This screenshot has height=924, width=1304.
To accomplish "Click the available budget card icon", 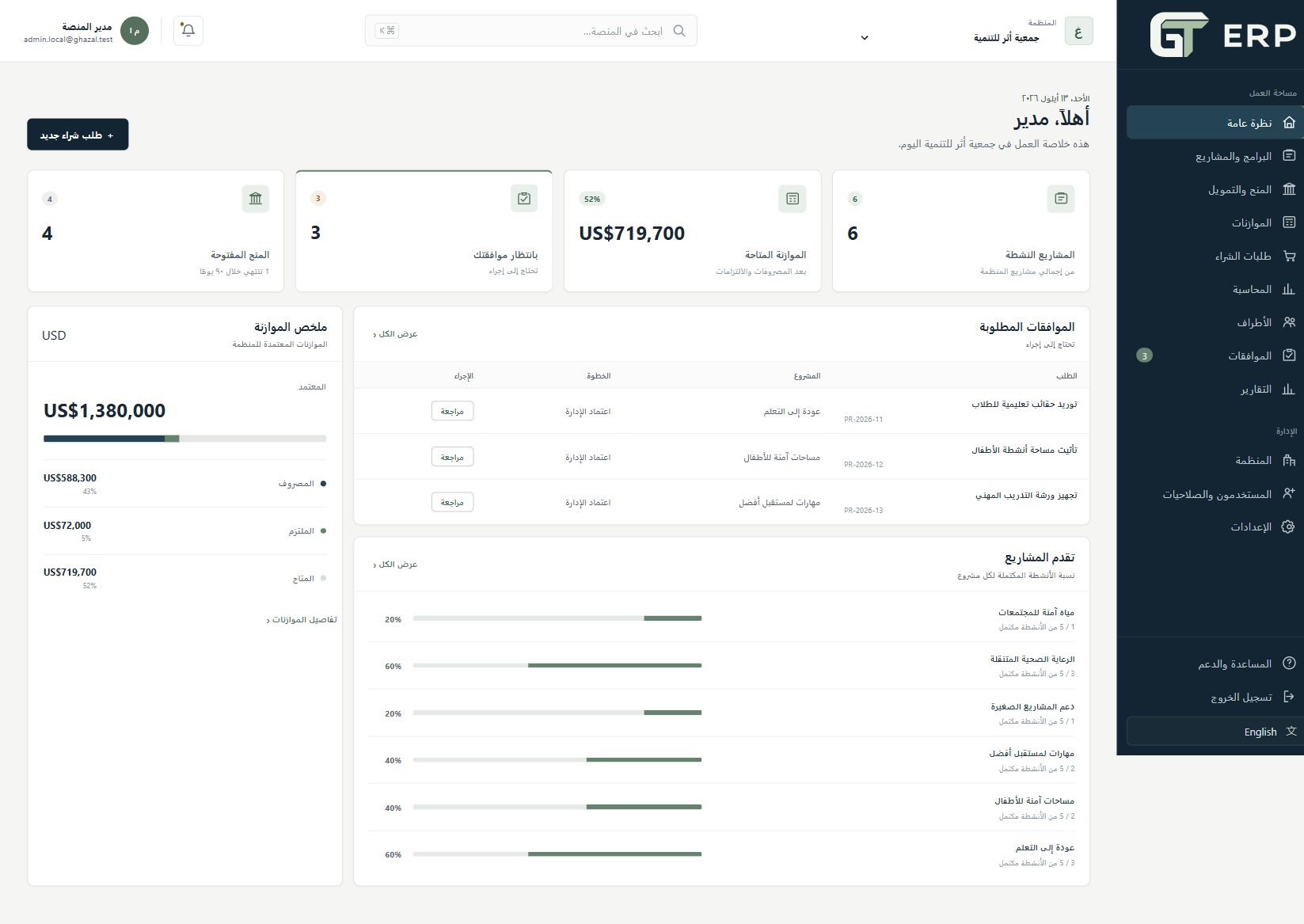I will click(x=793, y=198).
